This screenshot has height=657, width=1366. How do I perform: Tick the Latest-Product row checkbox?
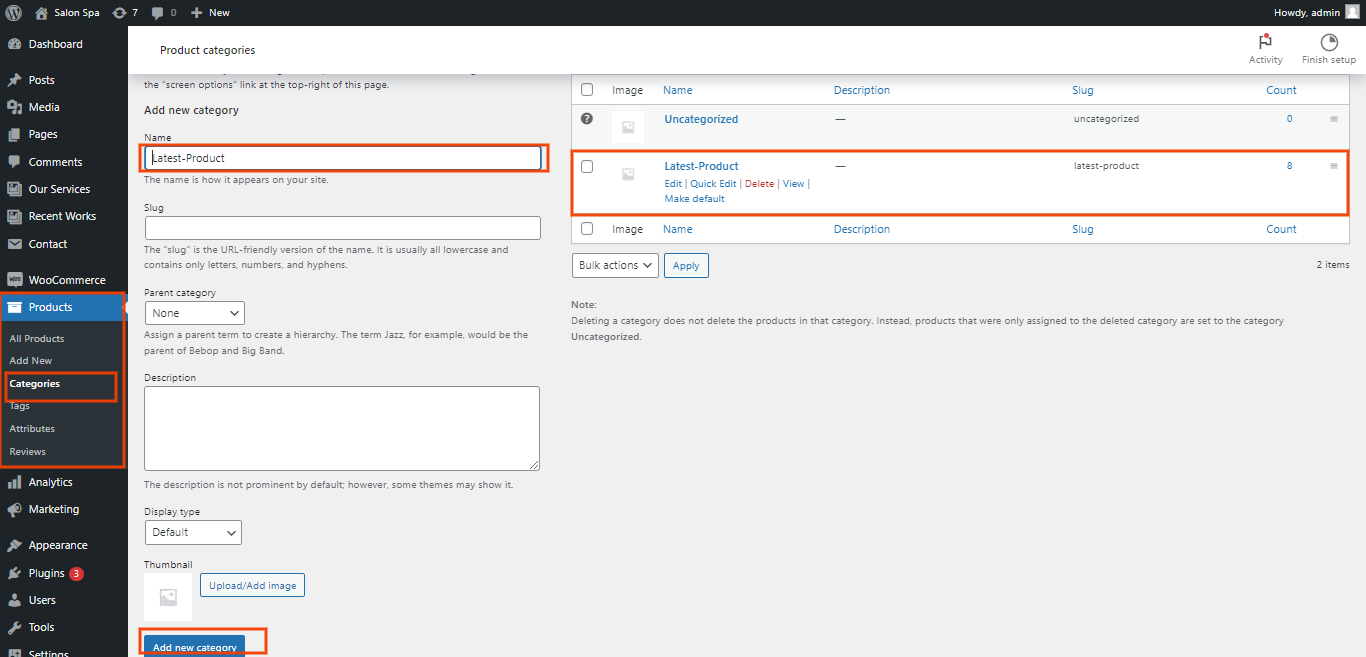click(x=587, y=166)
